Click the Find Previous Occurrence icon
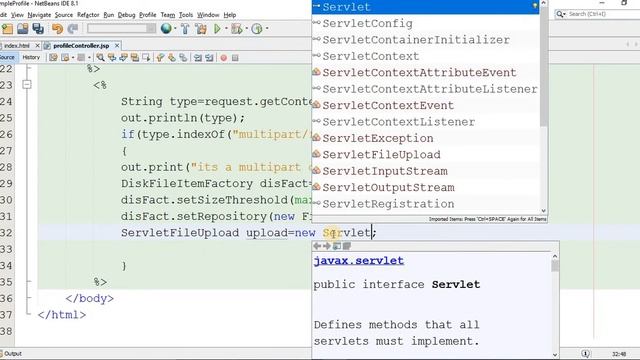The image size is (640, 360). tap(111, 58)
